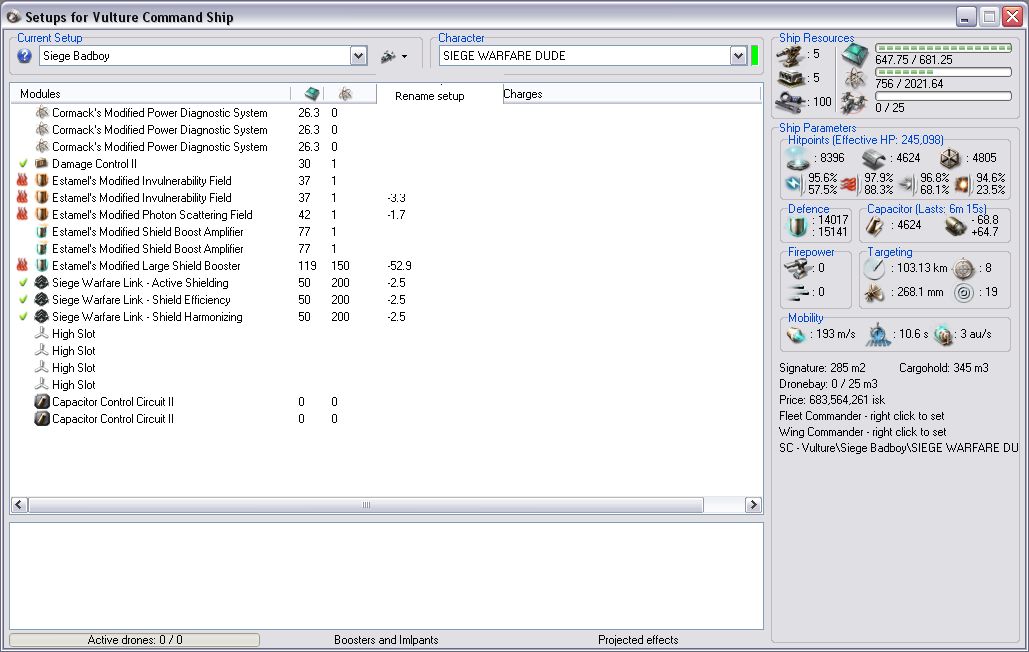Click the calibration resource icon
The width and height of the screenshot is (1029, 652).
coord(790,102)
